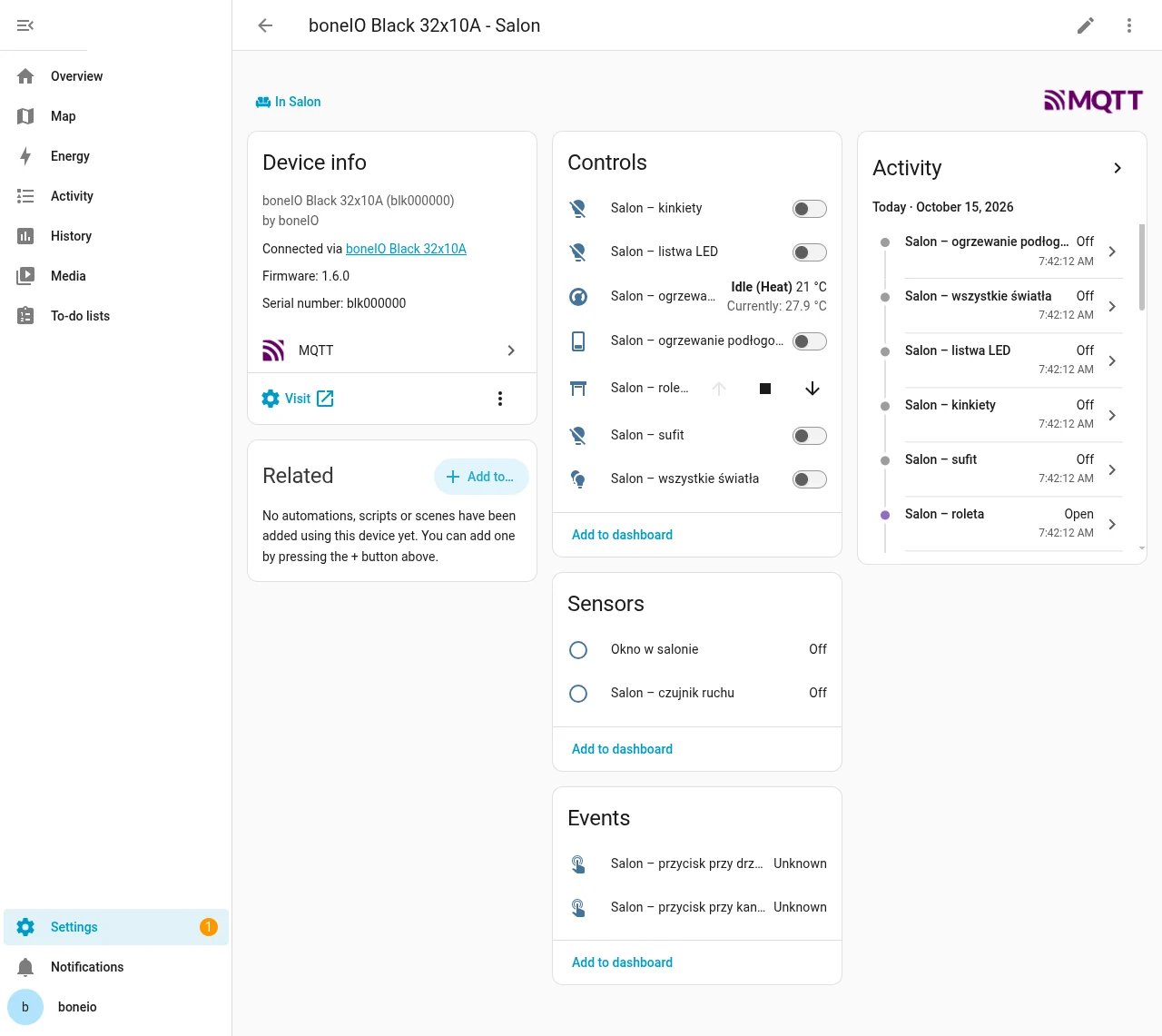
Task: Click the ogrzewanie podłogowe switch icon
Action: click(x=578, y=341)
